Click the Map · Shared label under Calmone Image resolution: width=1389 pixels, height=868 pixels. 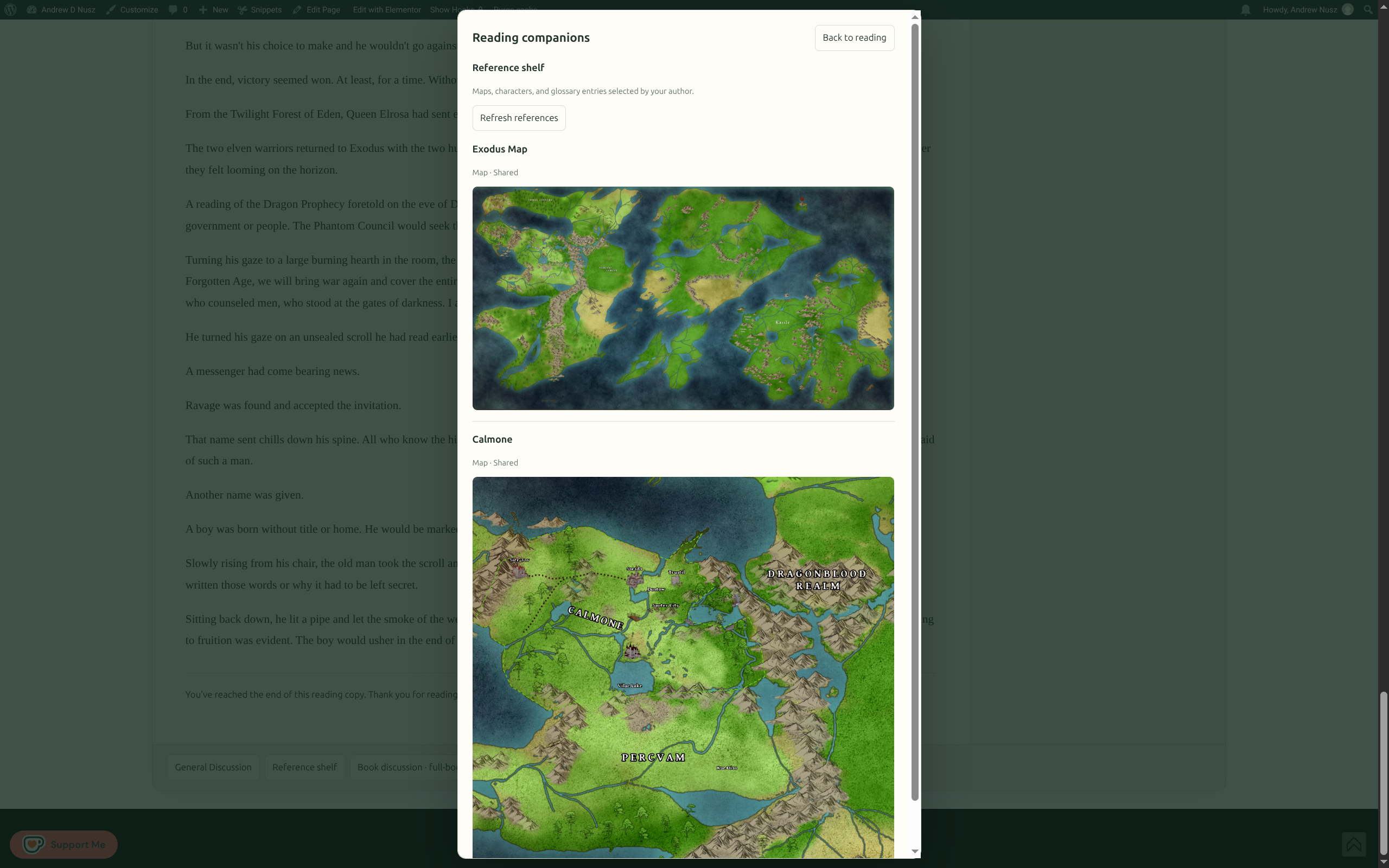[x=495, y=463]
